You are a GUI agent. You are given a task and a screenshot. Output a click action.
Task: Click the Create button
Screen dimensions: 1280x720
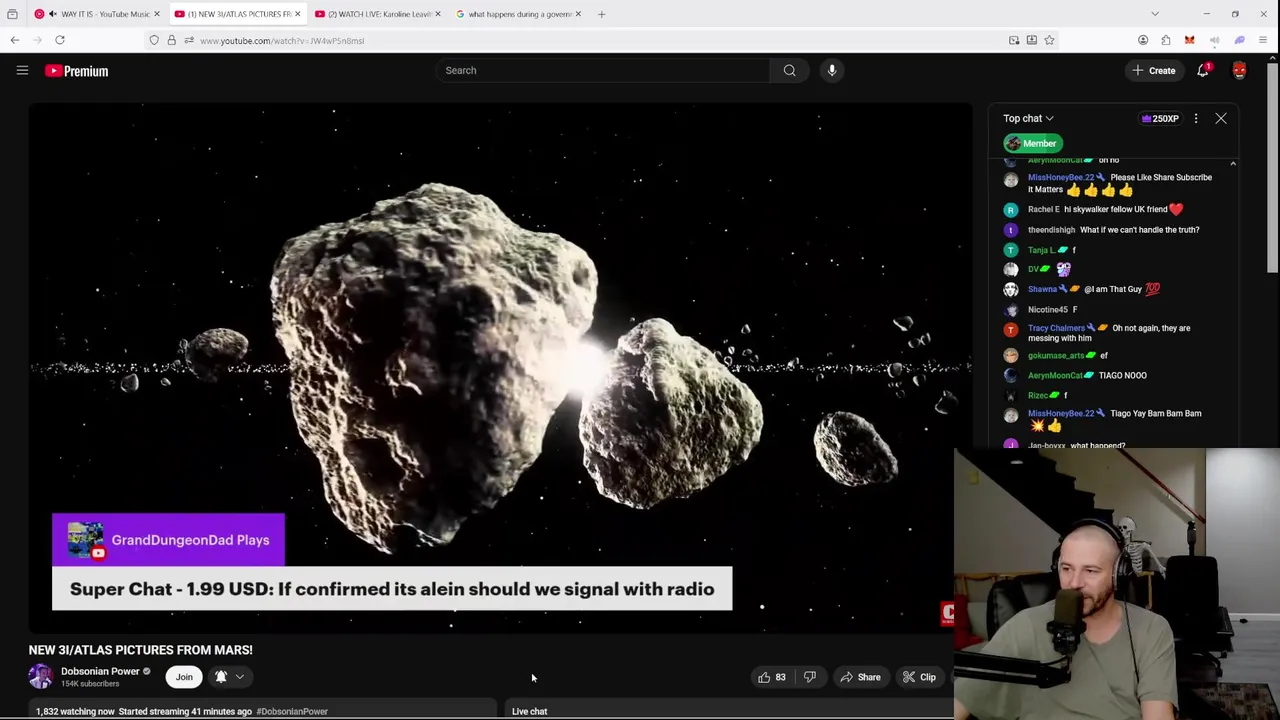pos(1153,70)
